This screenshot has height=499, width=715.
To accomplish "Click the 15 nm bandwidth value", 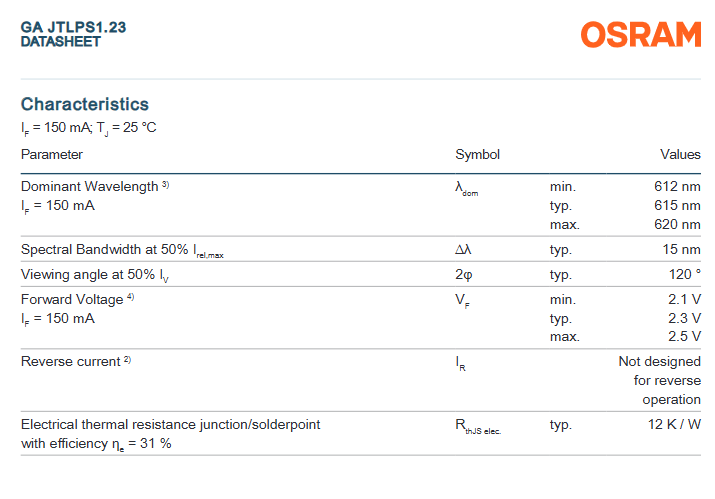I will point(681,250).
